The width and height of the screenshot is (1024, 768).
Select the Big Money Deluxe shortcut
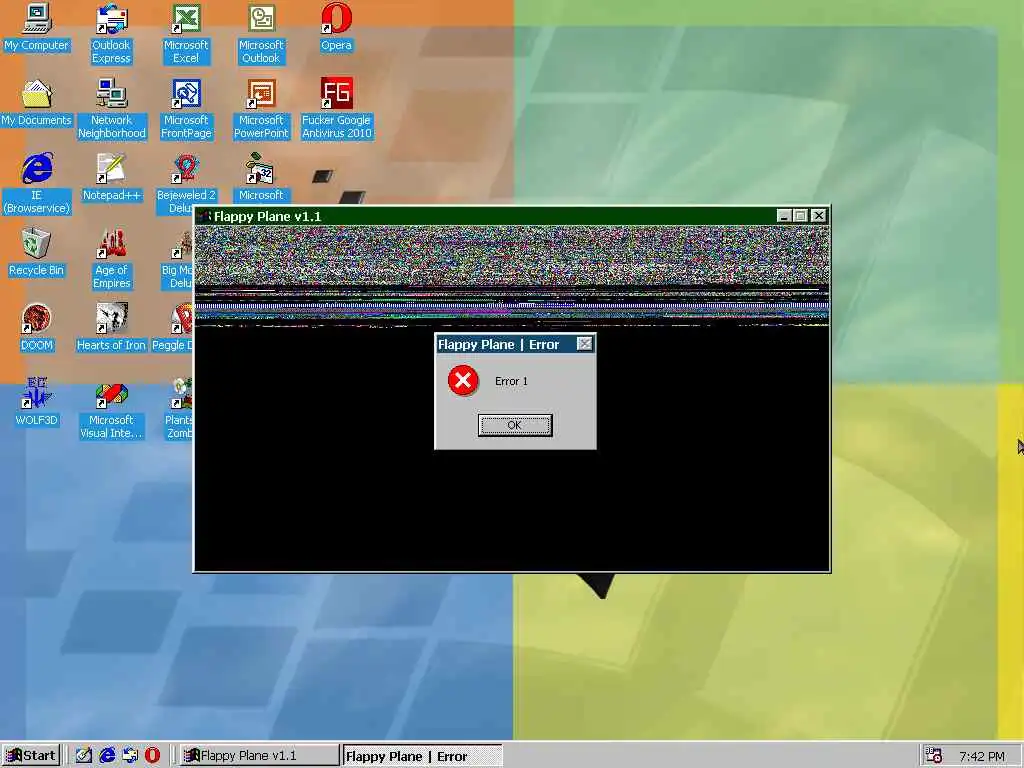click(x=177, y=259)
